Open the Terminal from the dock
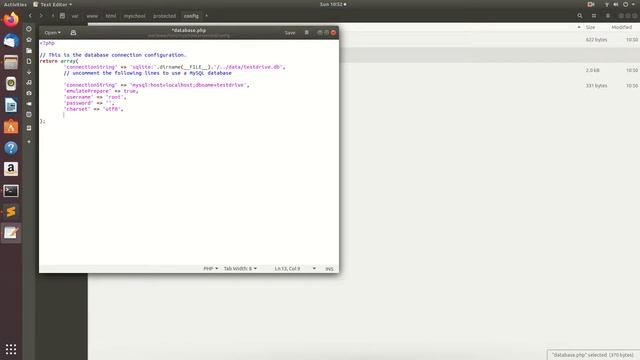 point(11,191)
